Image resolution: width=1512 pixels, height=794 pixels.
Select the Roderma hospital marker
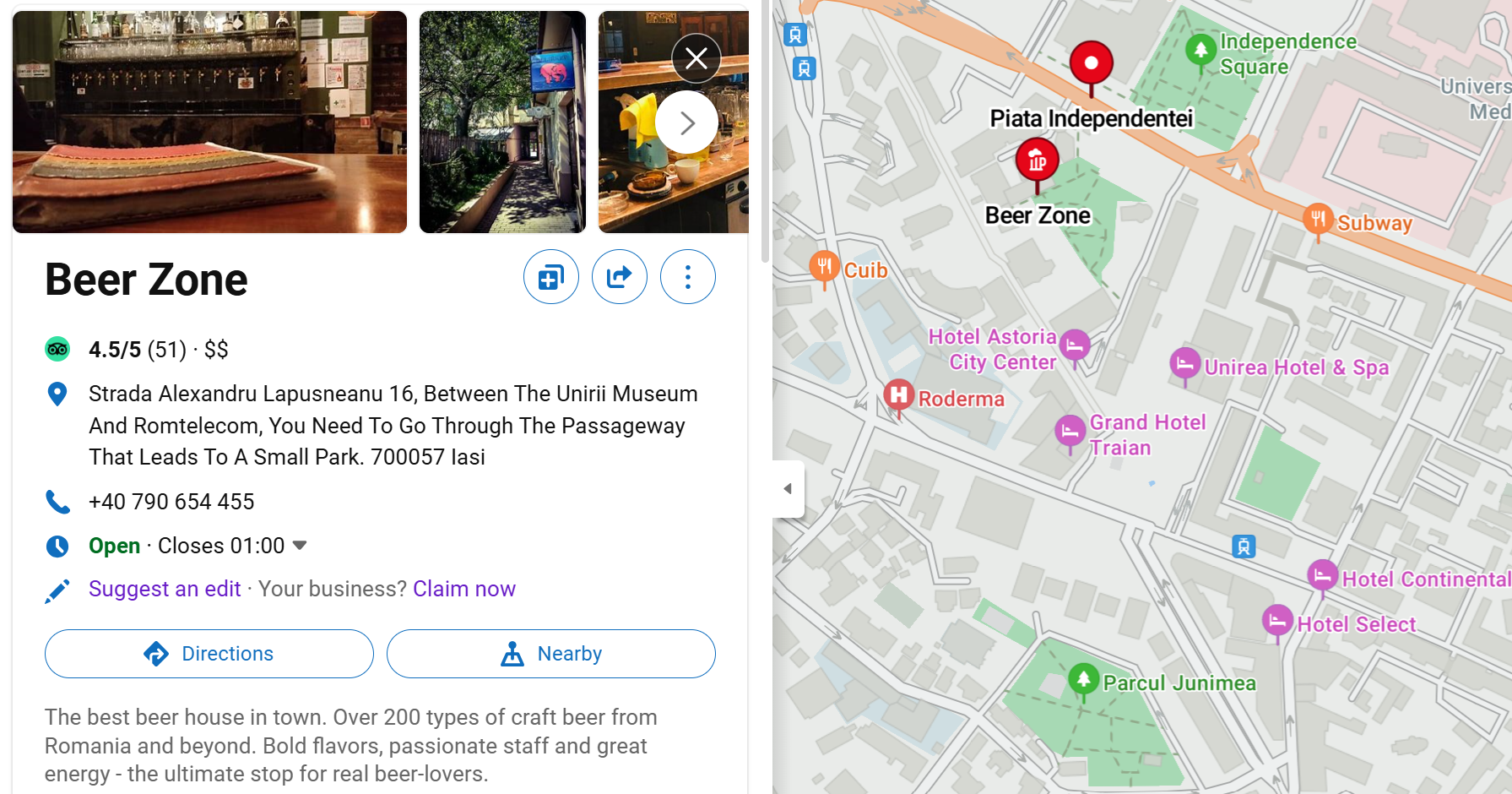tap(899, 396)
